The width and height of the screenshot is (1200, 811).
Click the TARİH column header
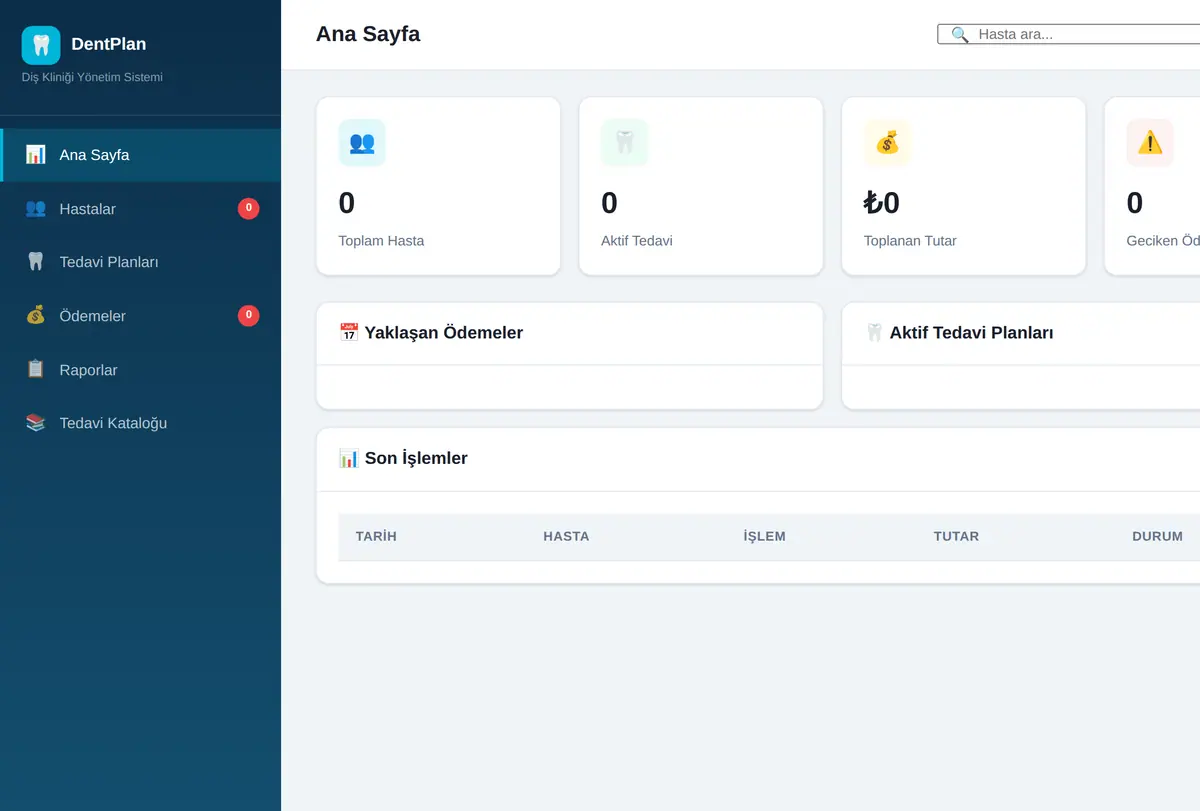tap(376, 536)
